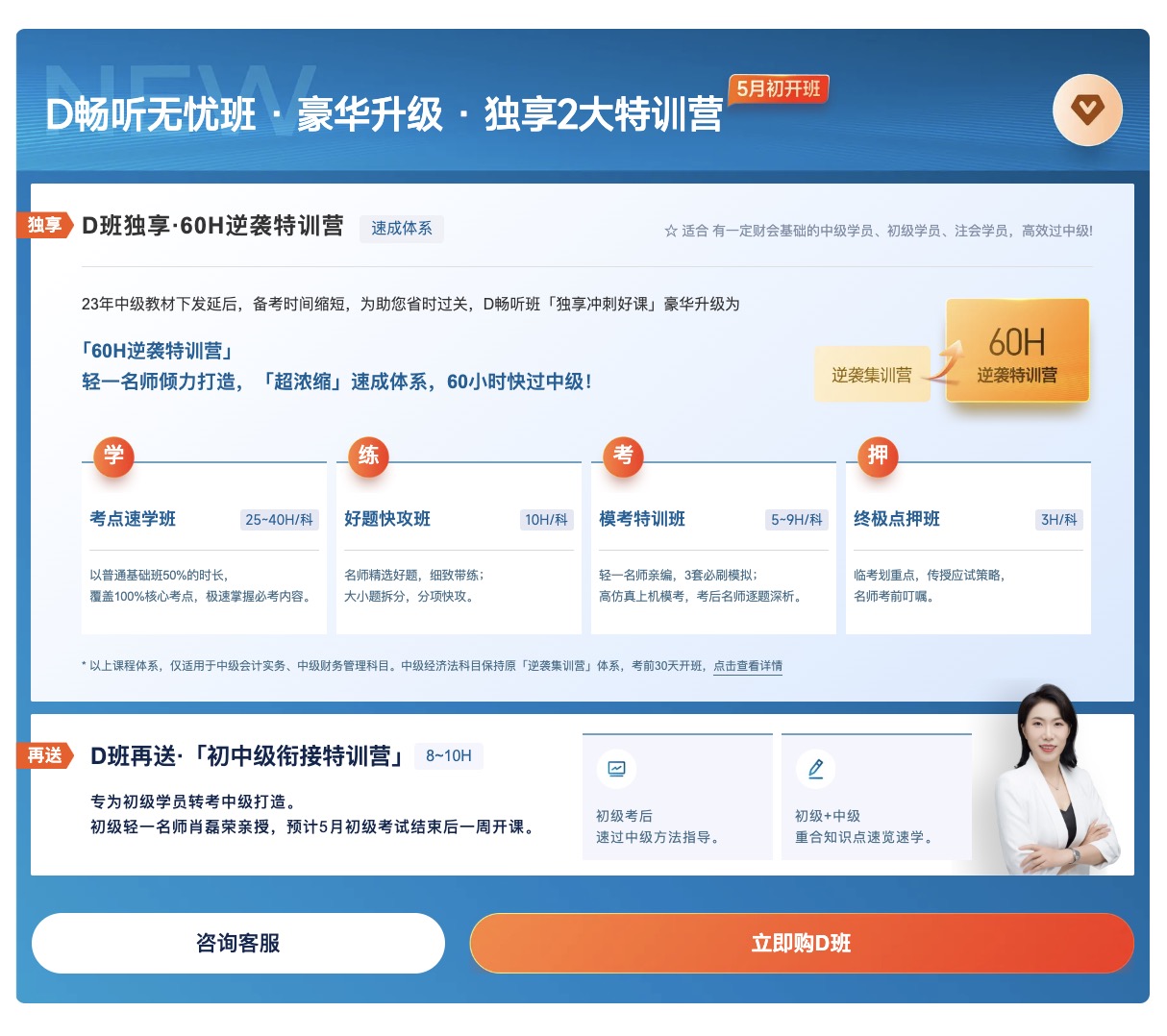
Task: Click the diamond VIP badge icon
Action: (x=1087, y=111)
